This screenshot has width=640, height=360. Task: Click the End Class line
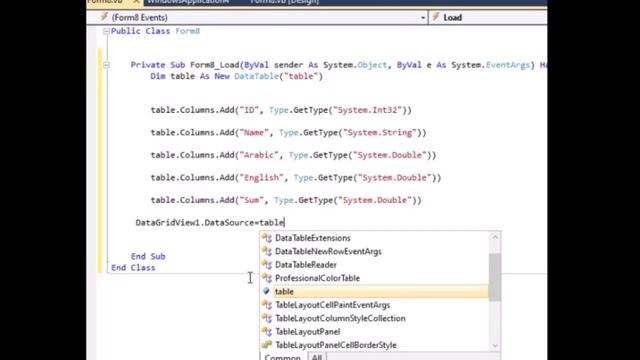[133, 268]
